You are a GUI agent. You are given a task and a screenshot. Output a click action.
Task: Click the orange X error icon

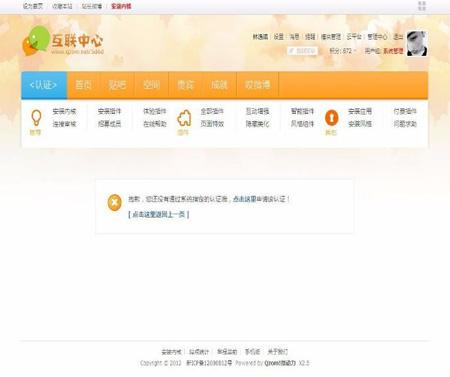114,203
